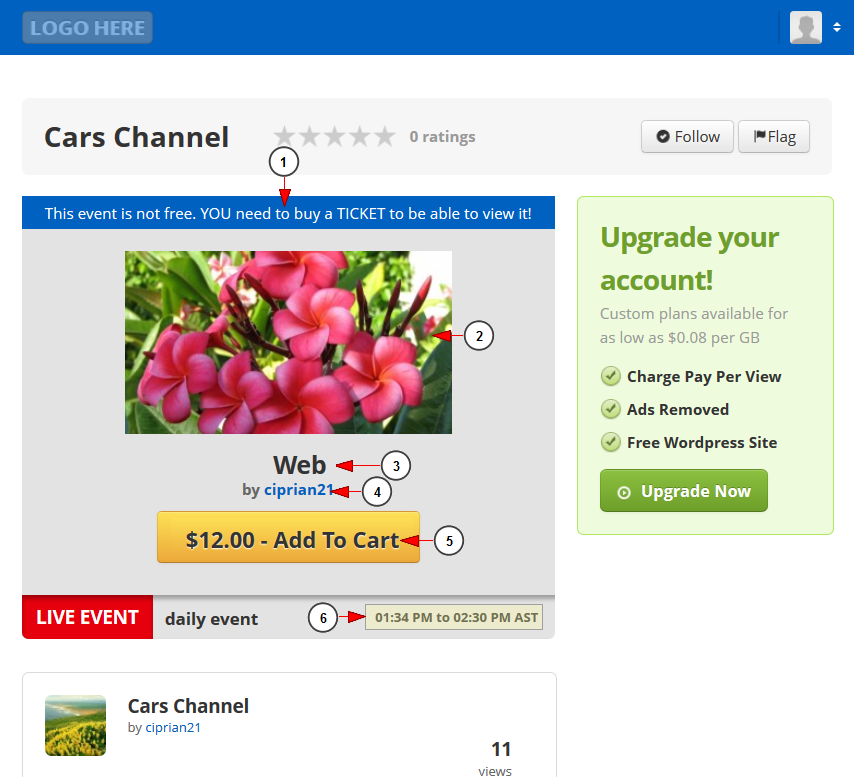This screenshot has width=854, height=777.
Task: Click the Web event title
Action: pos(300,466)
